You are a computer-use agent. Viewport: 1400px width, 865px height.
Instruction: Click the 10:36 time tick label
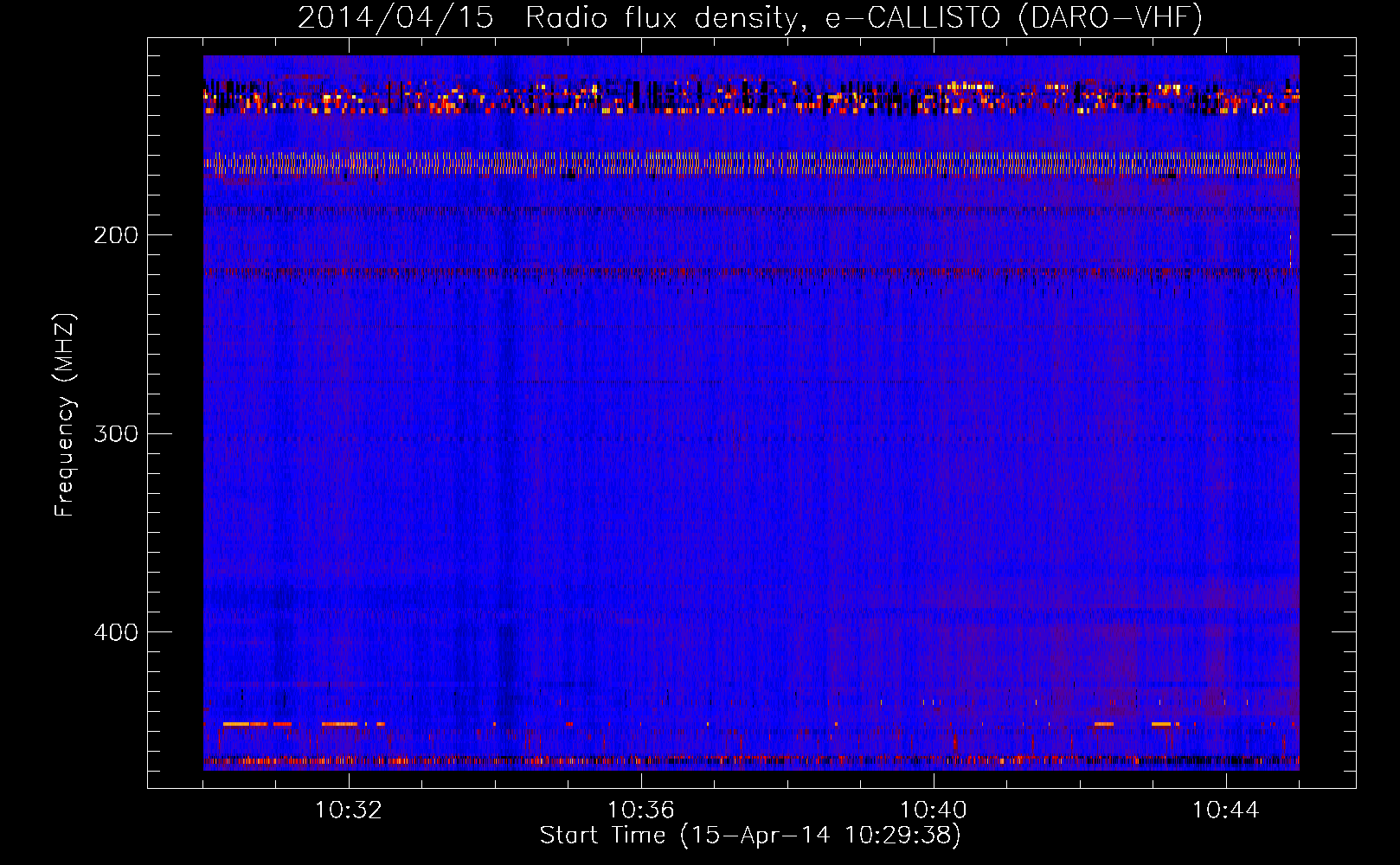click(641, 811)
